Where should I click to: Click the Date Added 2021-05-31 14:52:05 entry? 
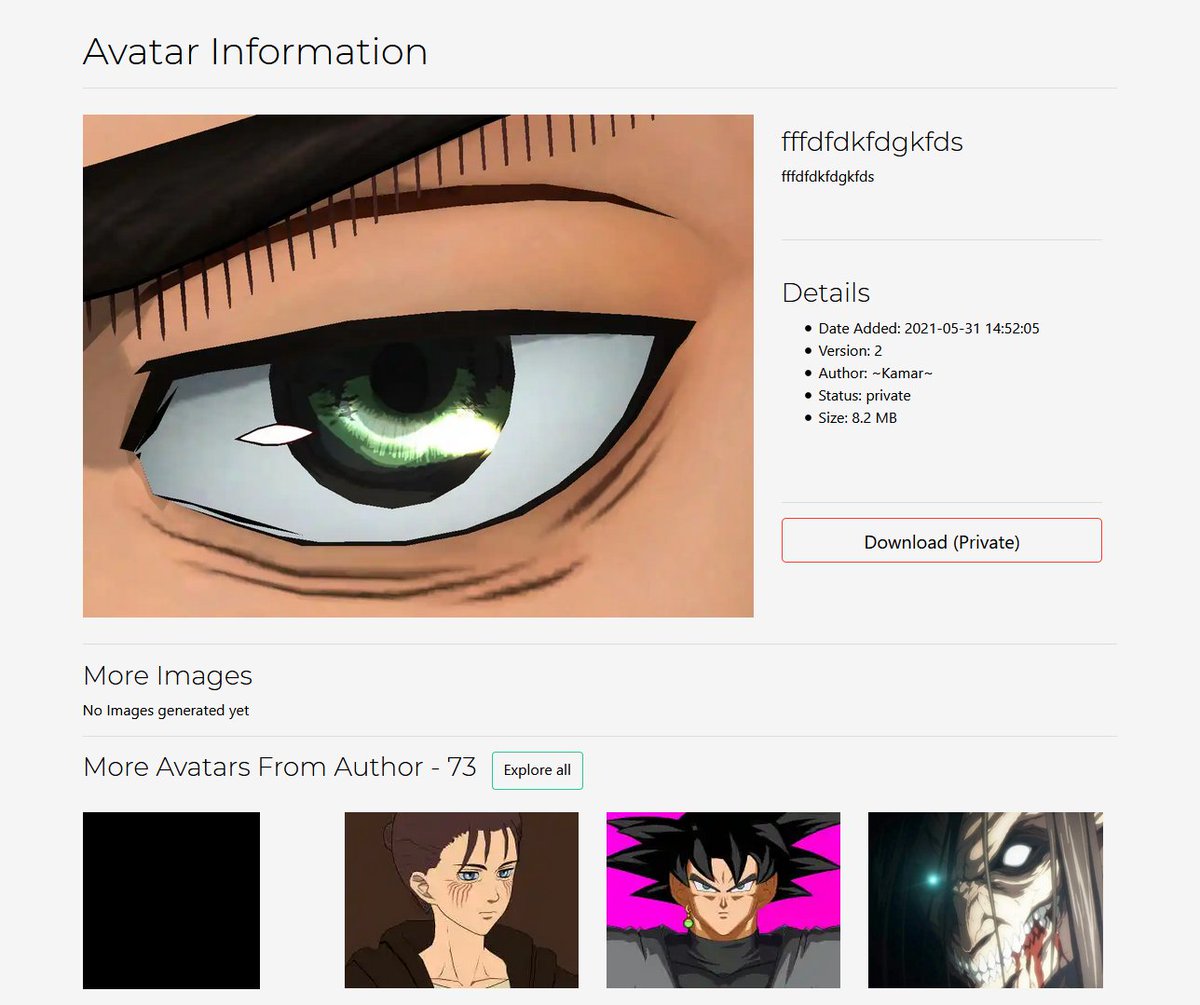pyautogui.click(x=929, y=328)
